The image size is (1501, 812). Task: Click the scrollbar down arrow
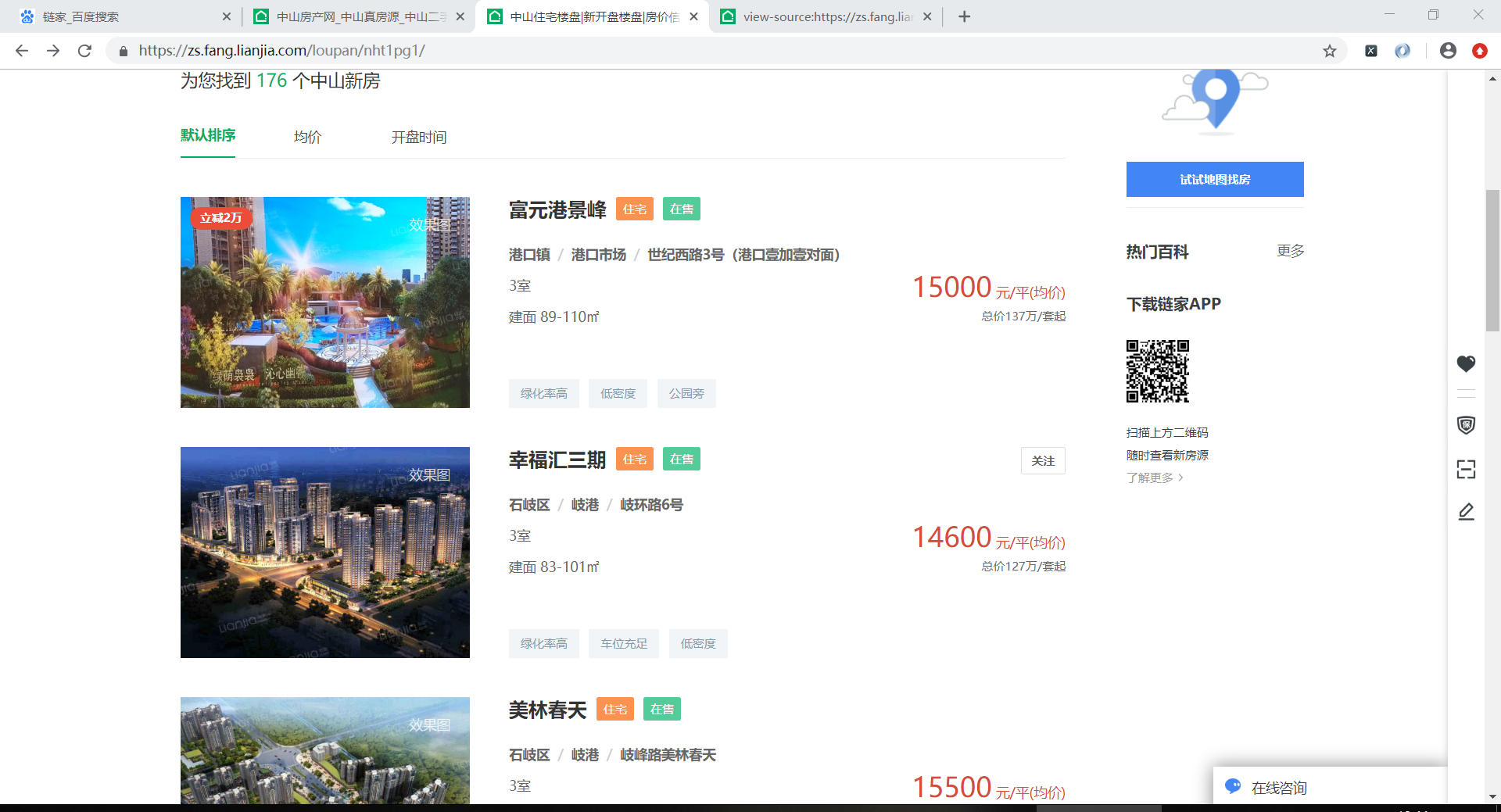point(1492,796)
